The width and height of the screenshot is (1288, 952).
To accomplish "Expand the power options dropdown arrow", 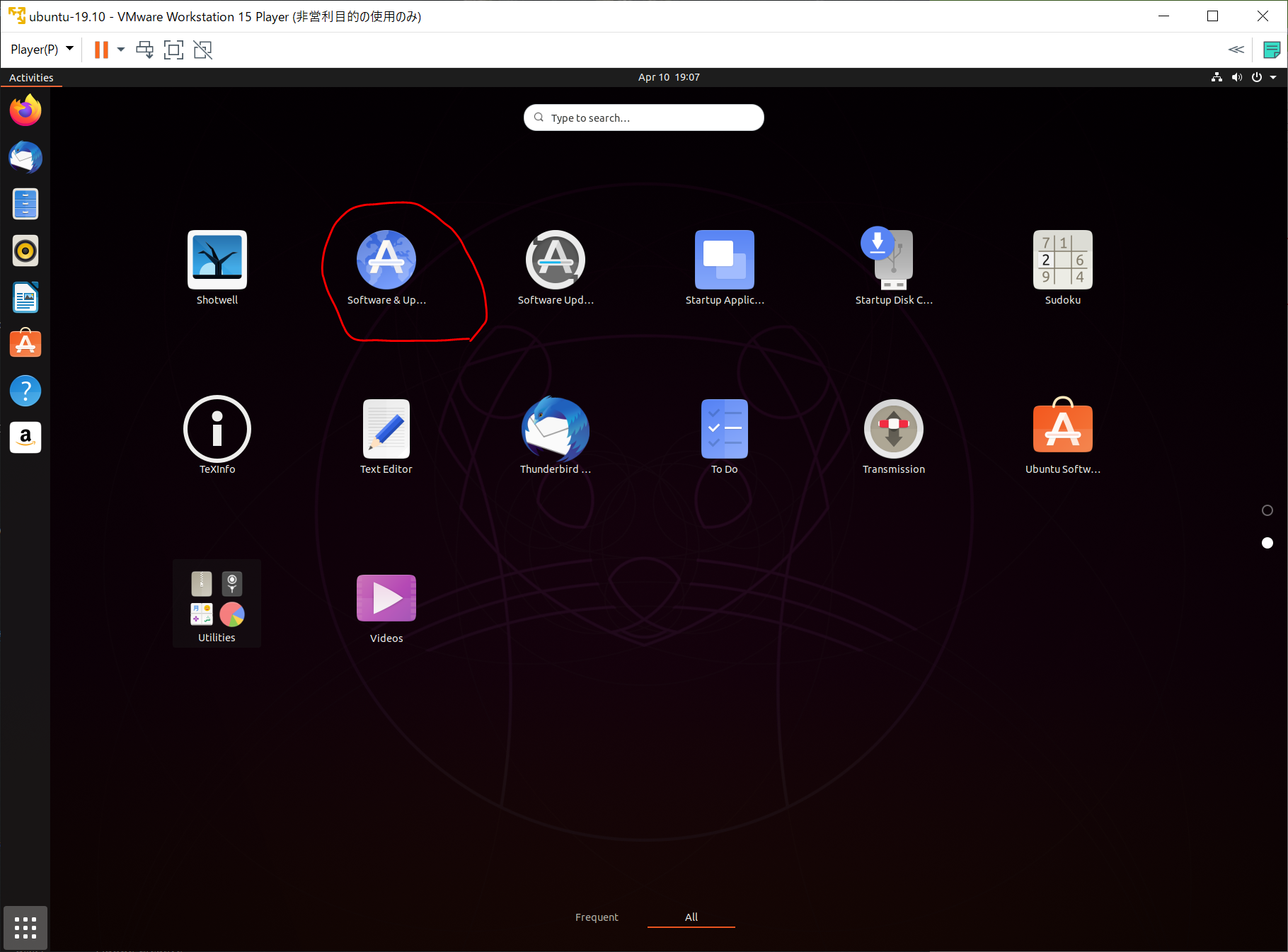I will 121,50.
